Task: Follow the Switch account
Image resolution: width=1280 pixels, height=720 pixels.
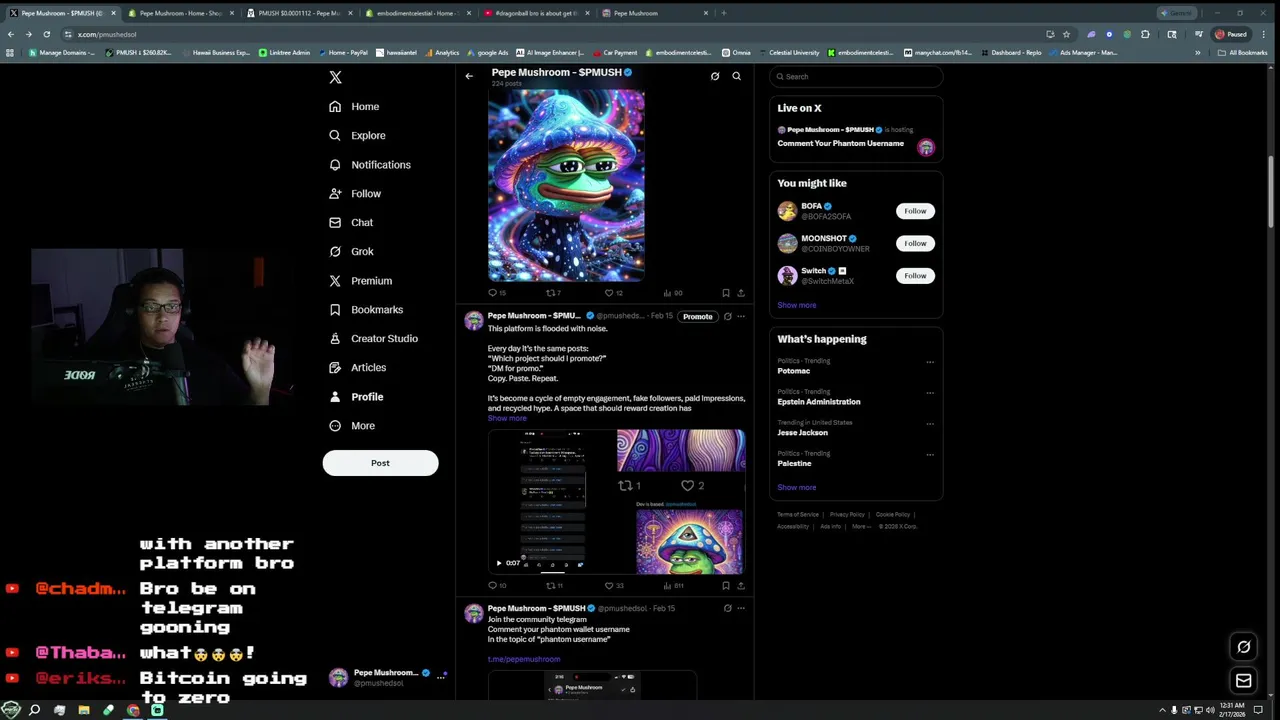Action: pyautogui.click(x=915, y=275)
